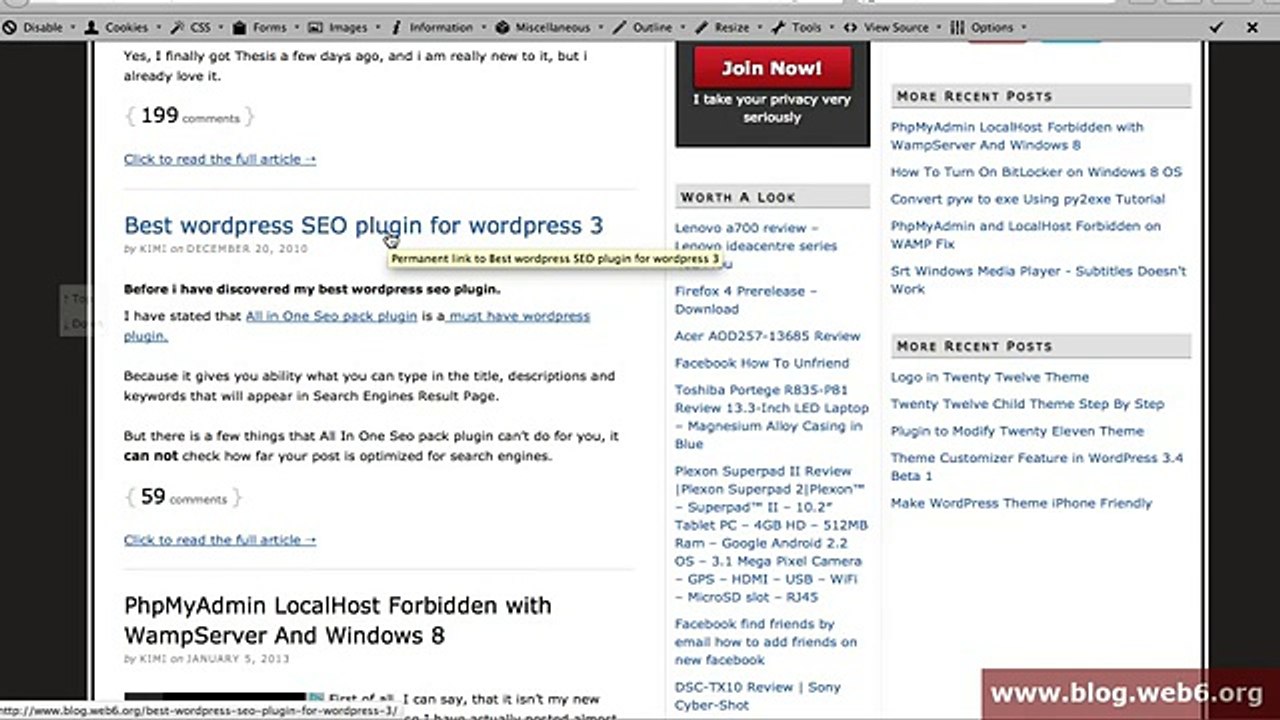The height and width of the screenshot is (720, 1280).
Task: Open DSC-TX10 Review Sony Cyber-Shot link
Action: click(x=757, y=696)
